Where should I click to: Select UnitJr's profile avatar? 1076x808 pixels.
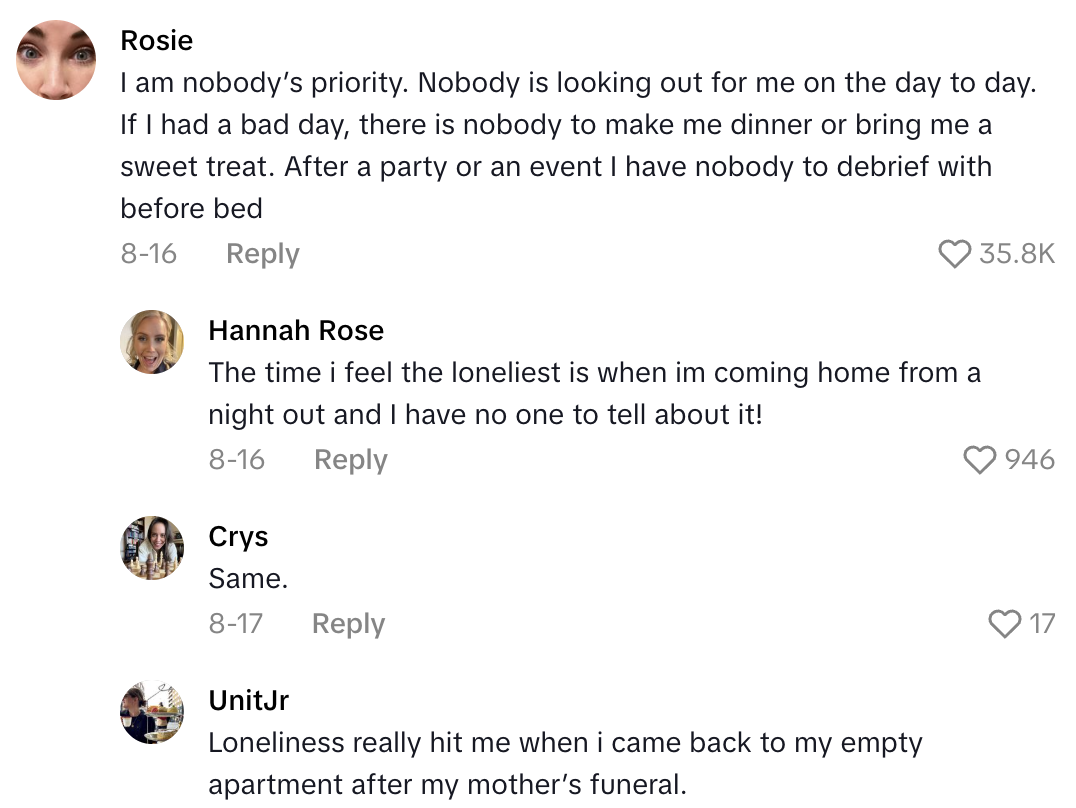tap(152, 712)
